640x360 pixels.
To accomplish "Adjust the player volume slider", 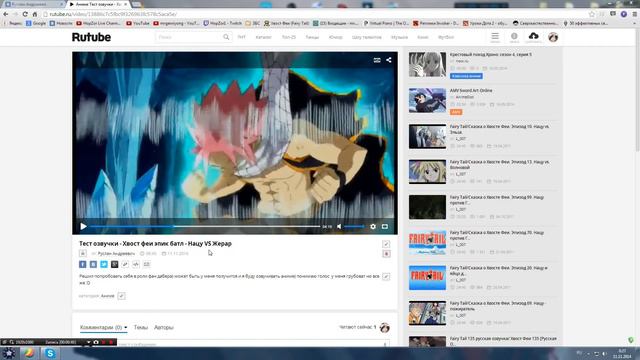I will (354, 226).
